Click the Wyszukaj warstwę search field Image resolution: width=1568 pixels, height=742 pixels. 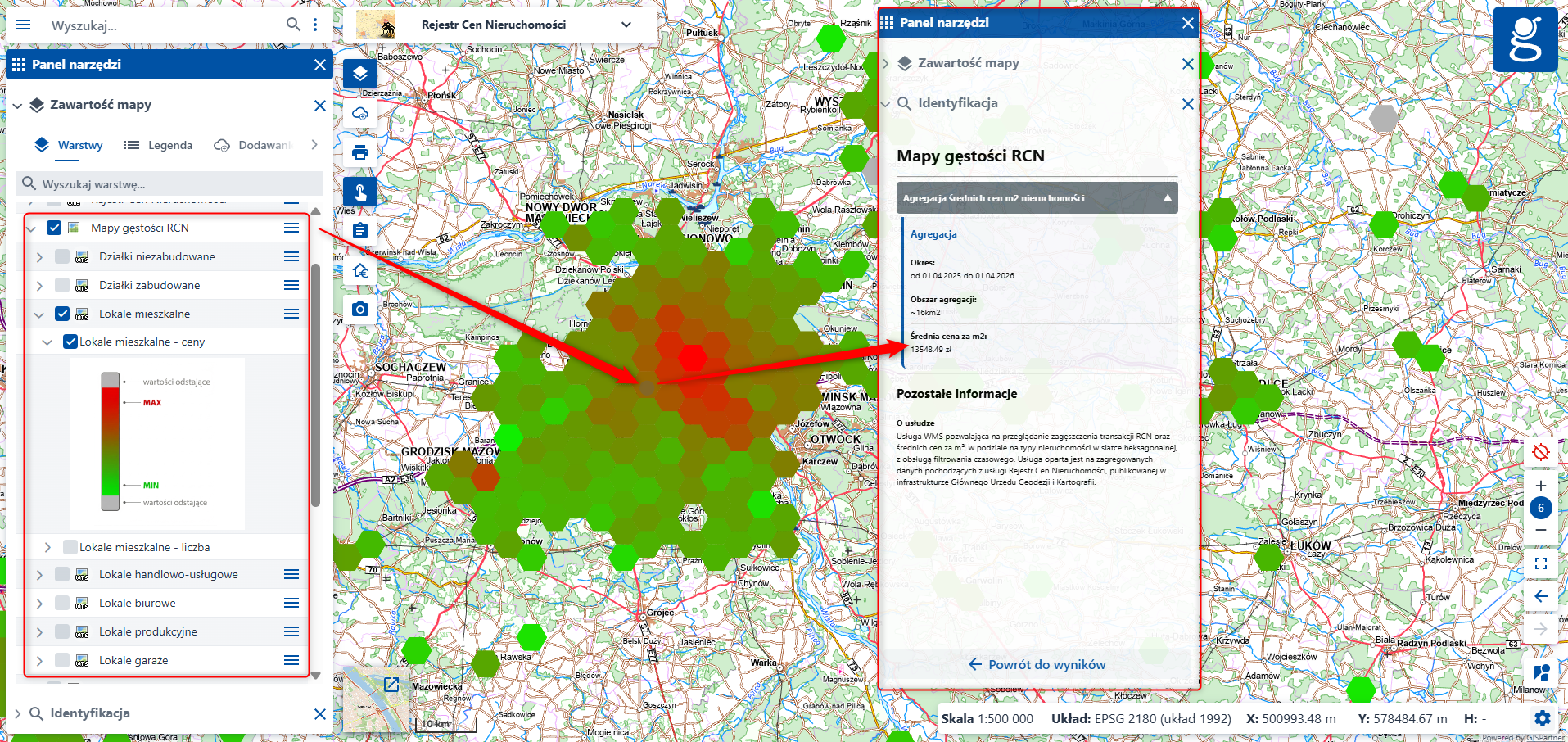172,184
